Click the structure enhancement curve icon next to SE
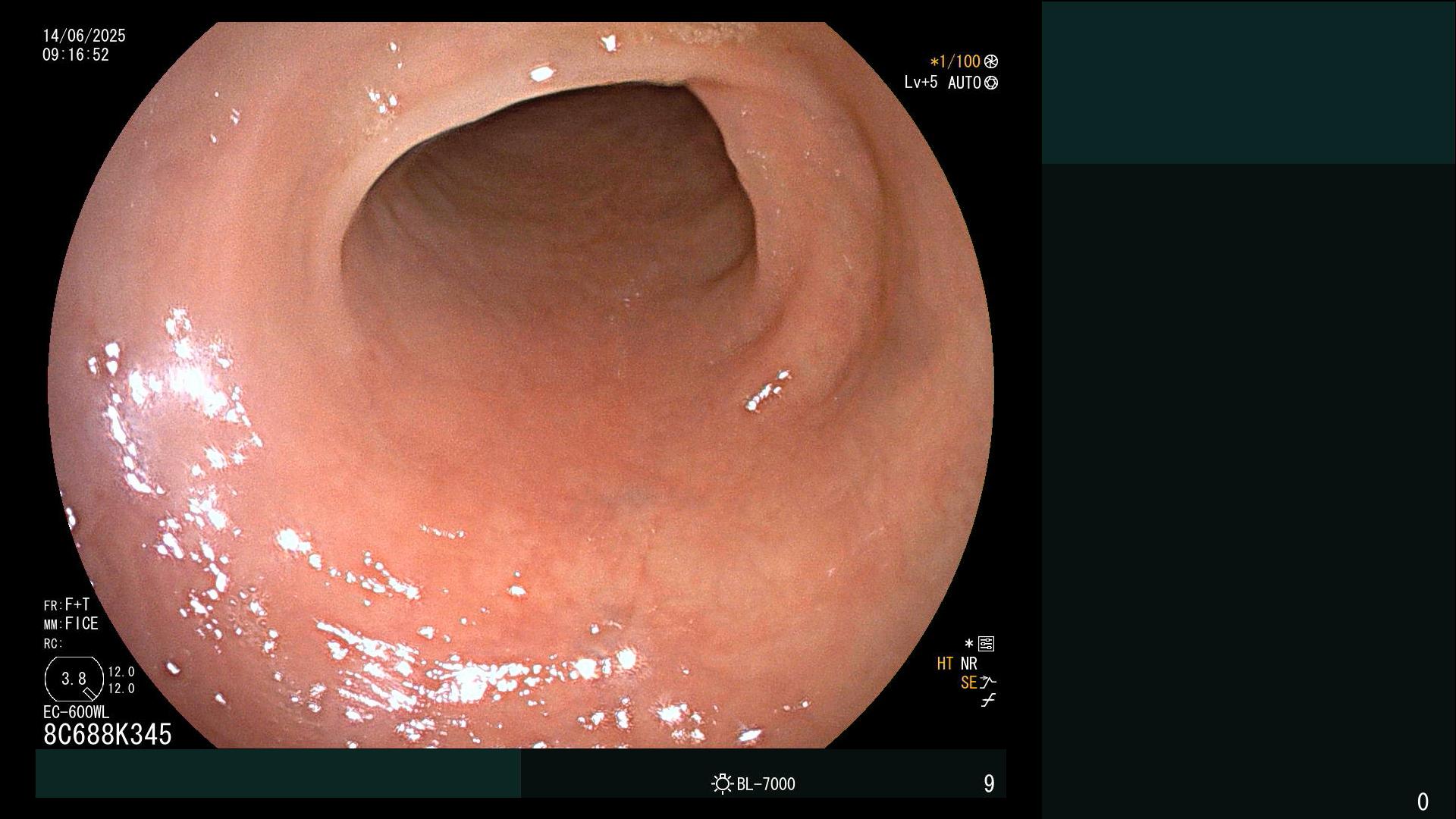 click(x=988, y=682)
